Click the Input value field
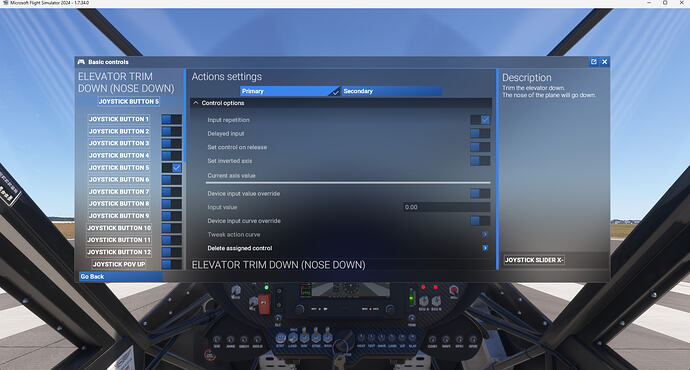Screen dimensions: 690x370 coord(447,207)
